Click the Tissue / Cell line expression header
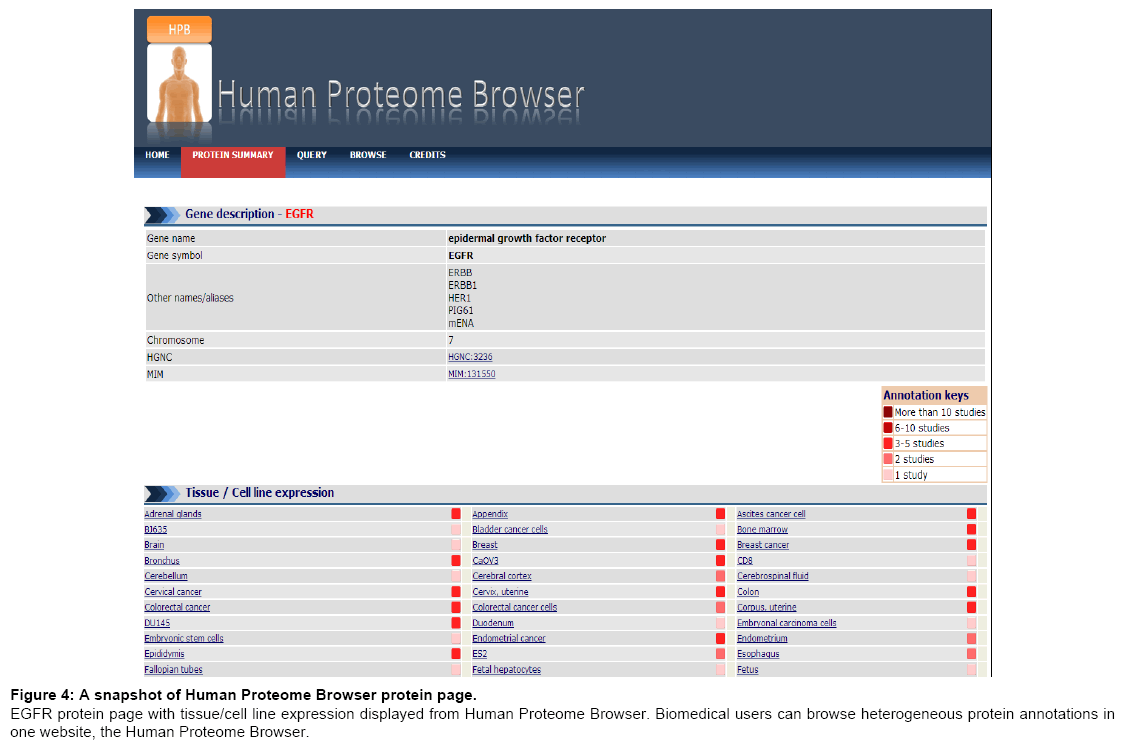Screen dimensions: 1126x742 point(259,493)
